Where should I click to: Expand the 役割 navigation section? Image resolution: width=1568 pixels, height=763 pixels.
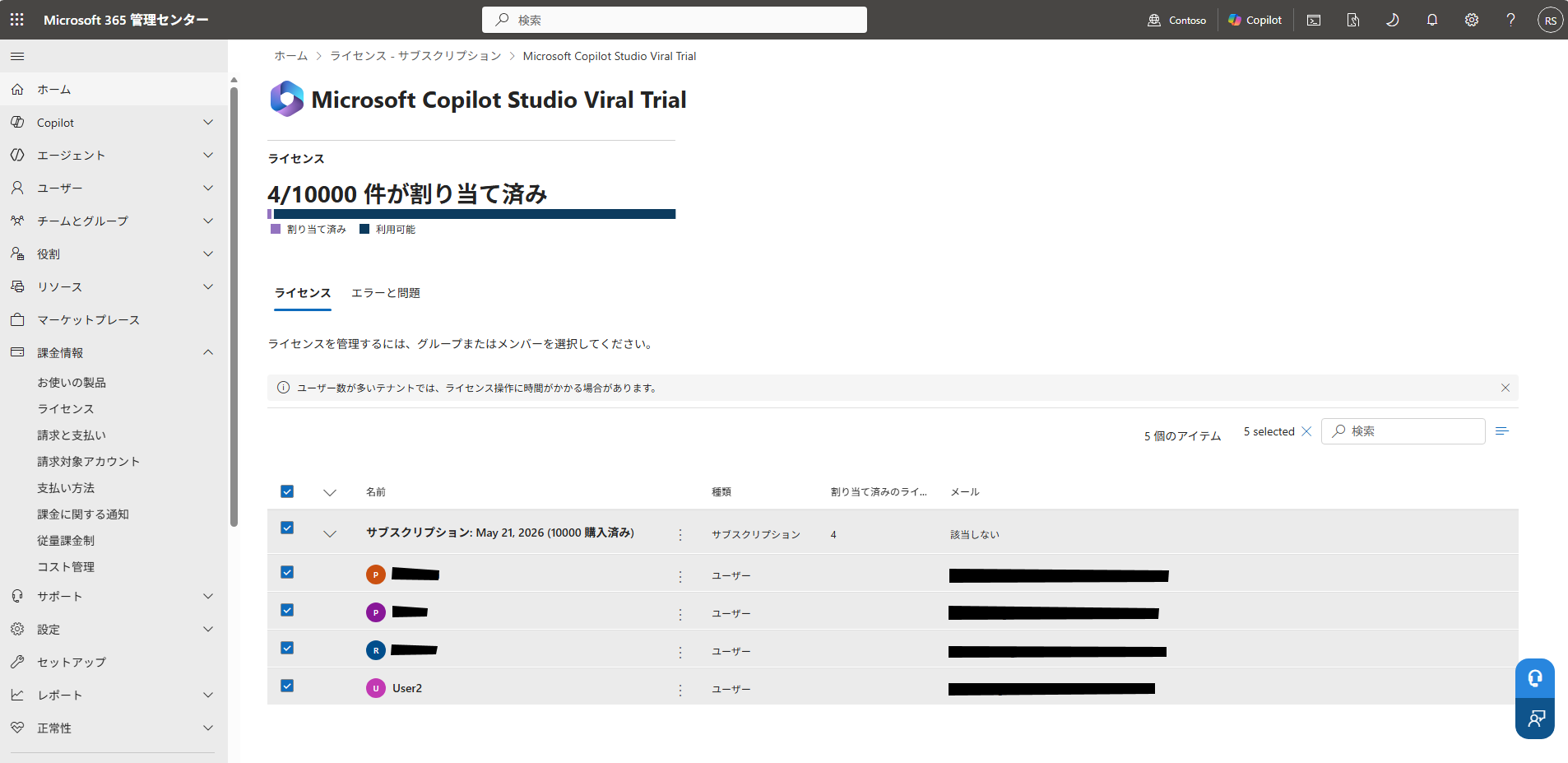pos(208,254)
